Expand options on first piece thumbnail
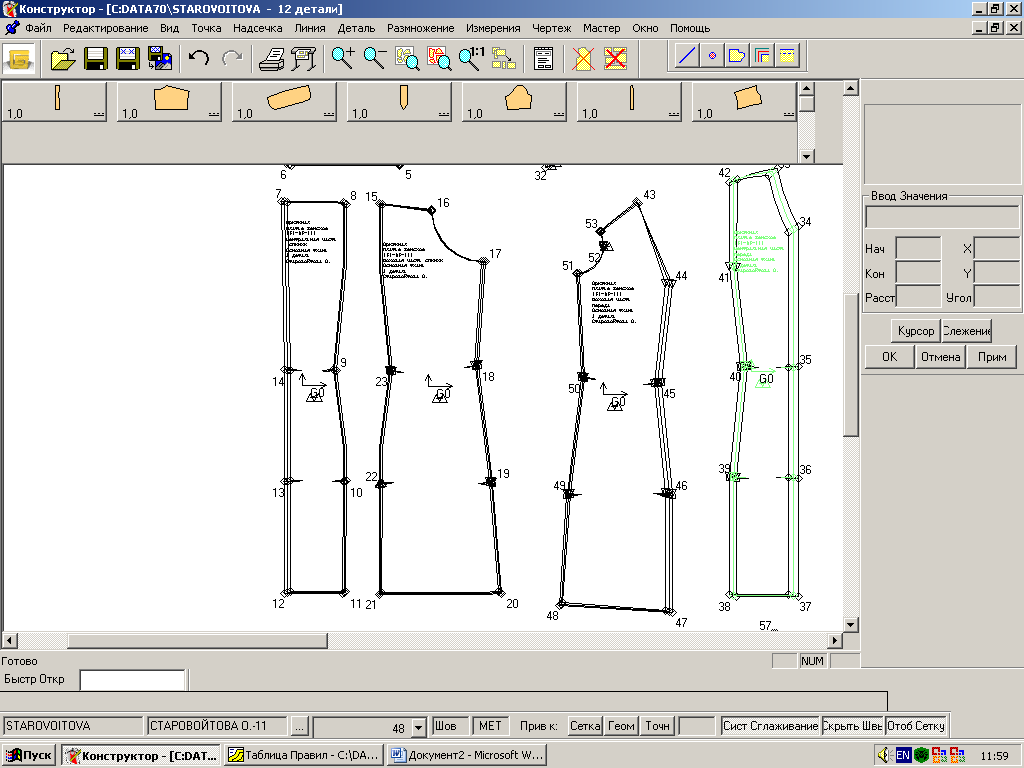 click(99, 115)
